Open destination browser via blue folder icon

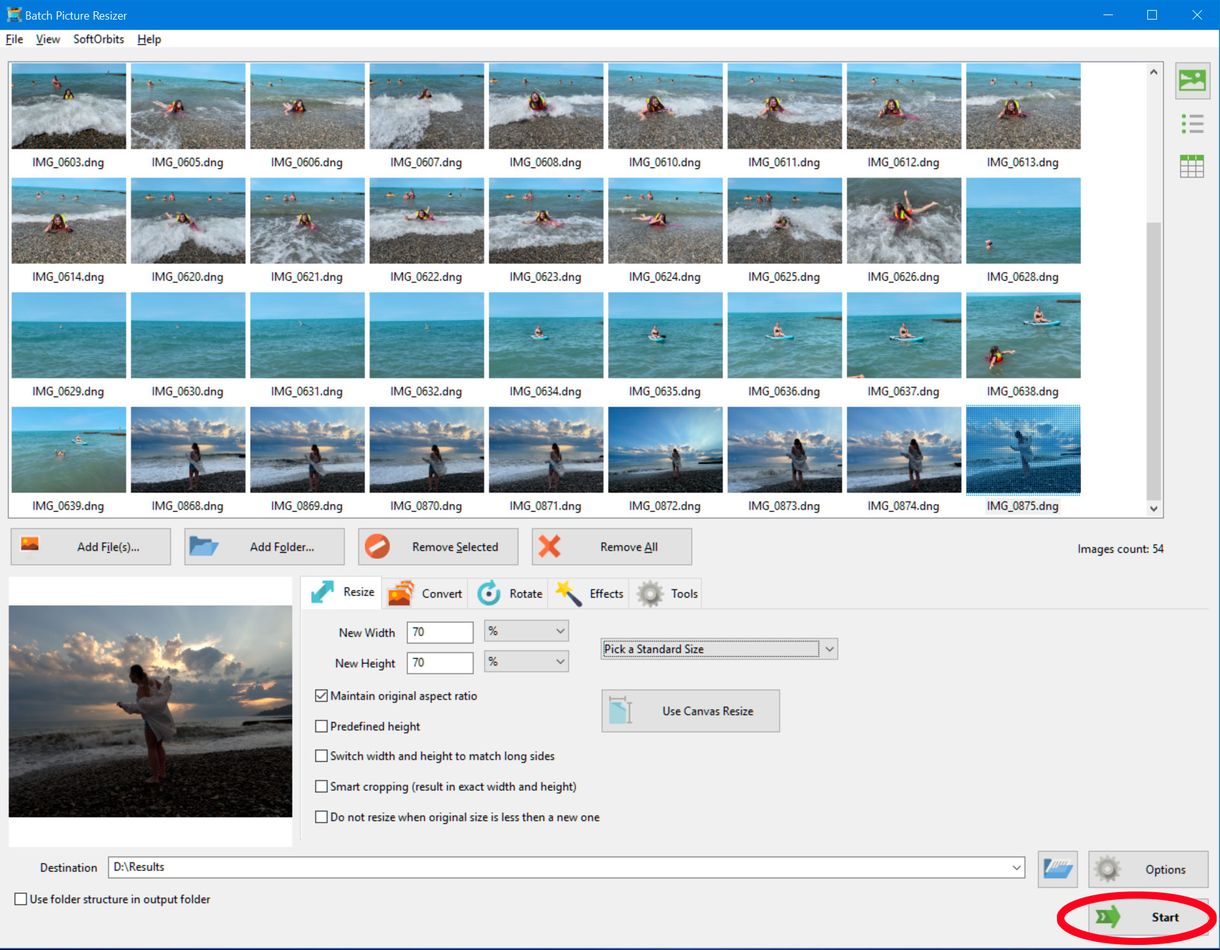click(1057, 869)
